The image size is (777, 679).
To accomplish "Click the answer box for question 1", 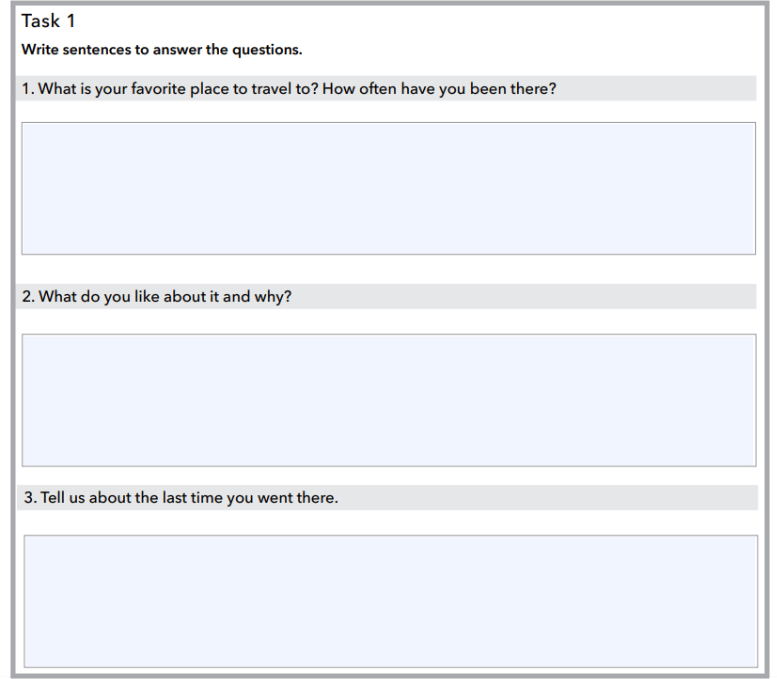I will click(388, 188).
